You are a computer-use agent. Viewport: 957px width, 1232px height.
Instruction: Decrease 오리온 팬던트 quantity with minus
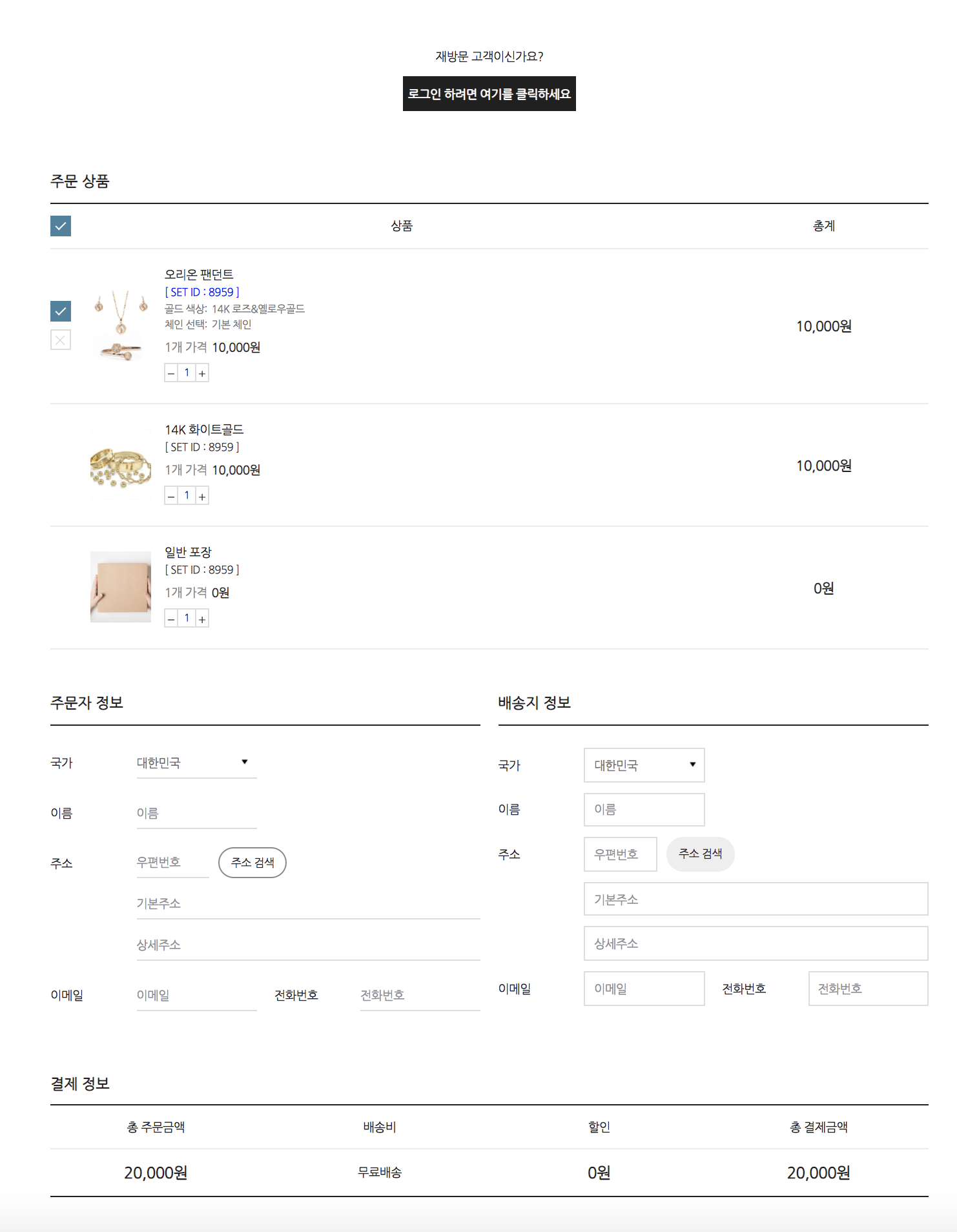171,373
